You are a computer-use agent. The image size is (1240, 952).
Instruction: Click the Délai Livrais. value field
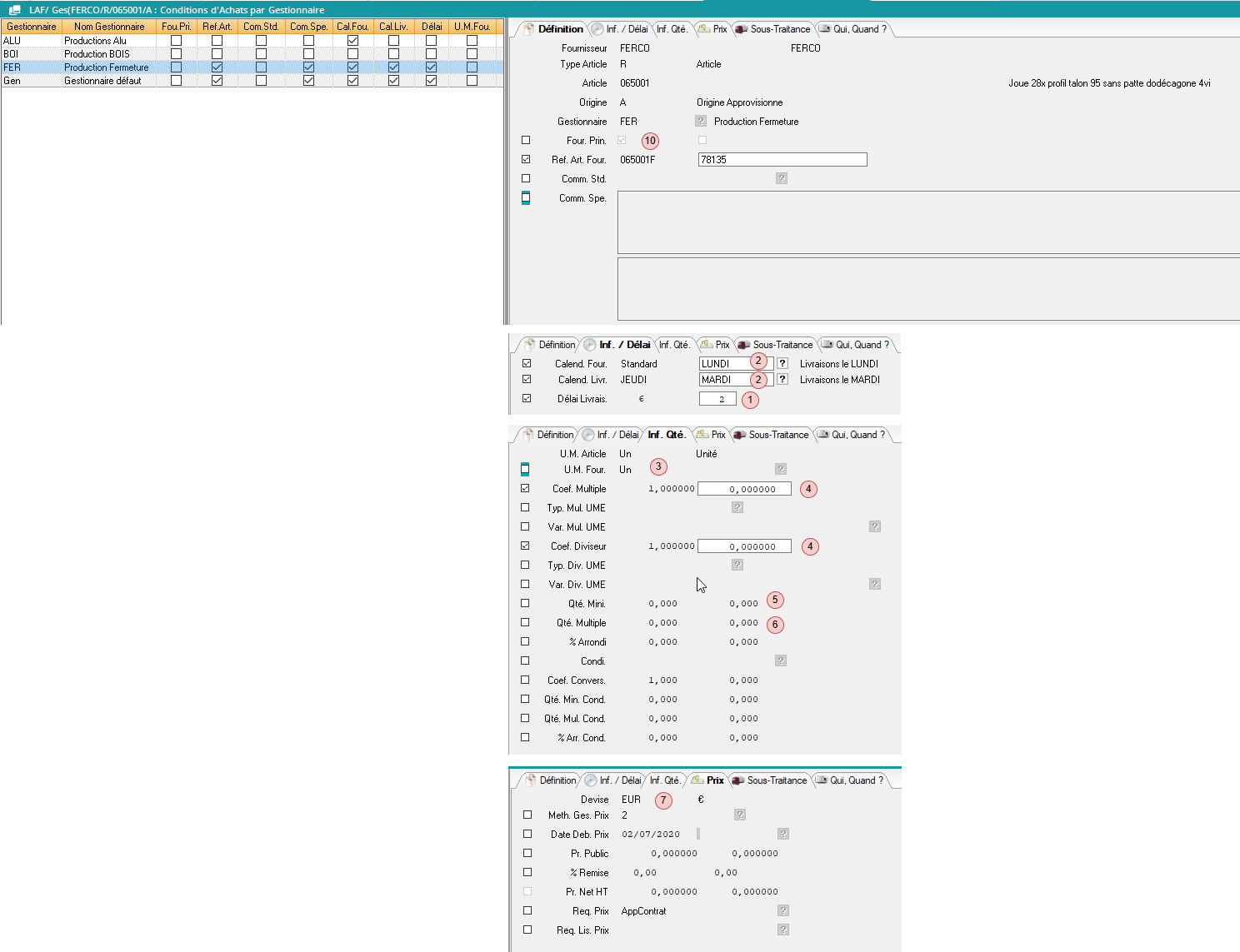717,399
